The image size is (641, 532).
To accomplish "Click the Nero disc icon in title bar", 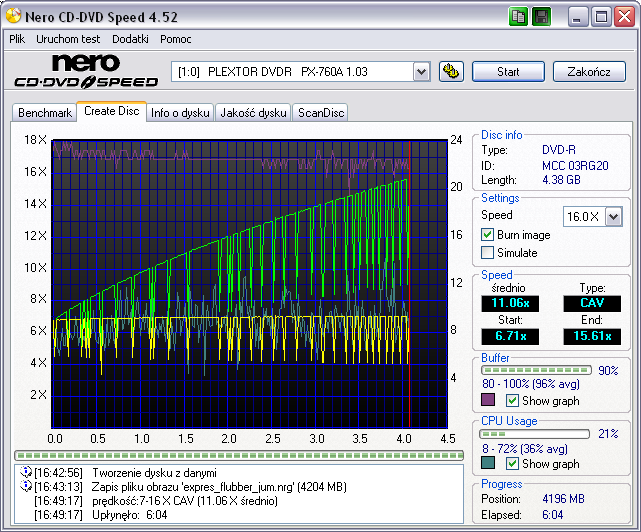I will (x=13, y=16).
